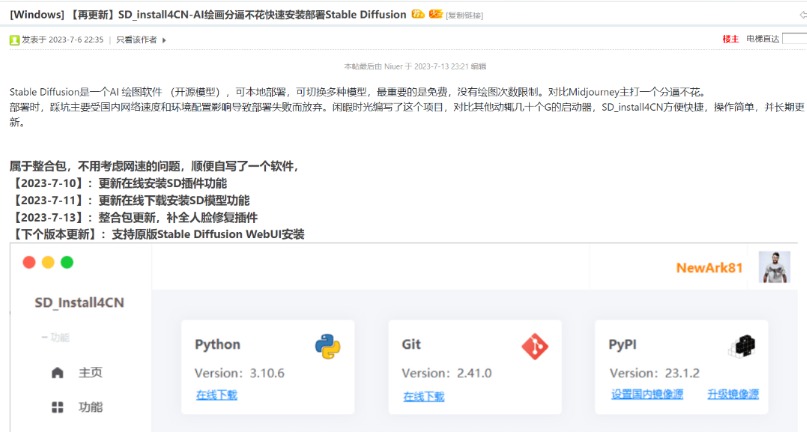This screenshot has height=432, width=807.
Task: Click 在线下载 link under Python
Action: pos(217,395)
